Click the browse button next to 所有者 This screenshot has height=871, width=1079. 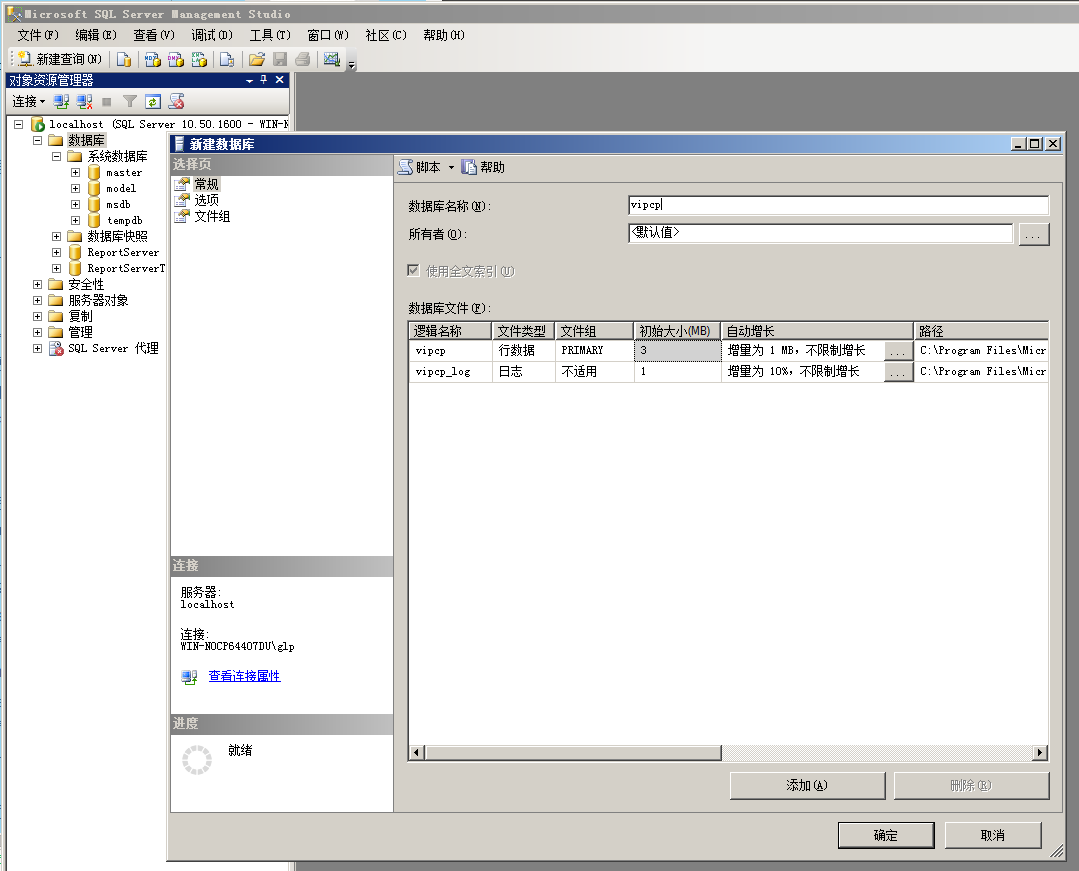(1034, 234)
